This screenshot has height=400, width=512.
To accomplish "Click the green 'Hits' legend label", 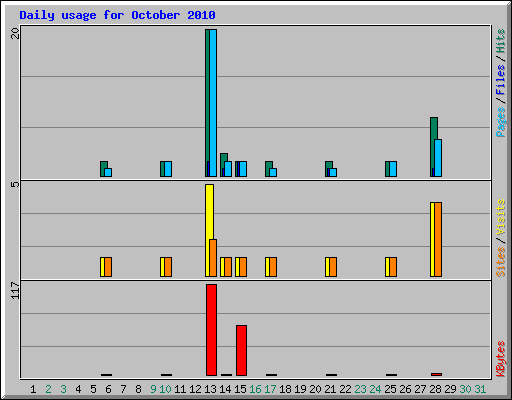I will [x=501, y=41].
